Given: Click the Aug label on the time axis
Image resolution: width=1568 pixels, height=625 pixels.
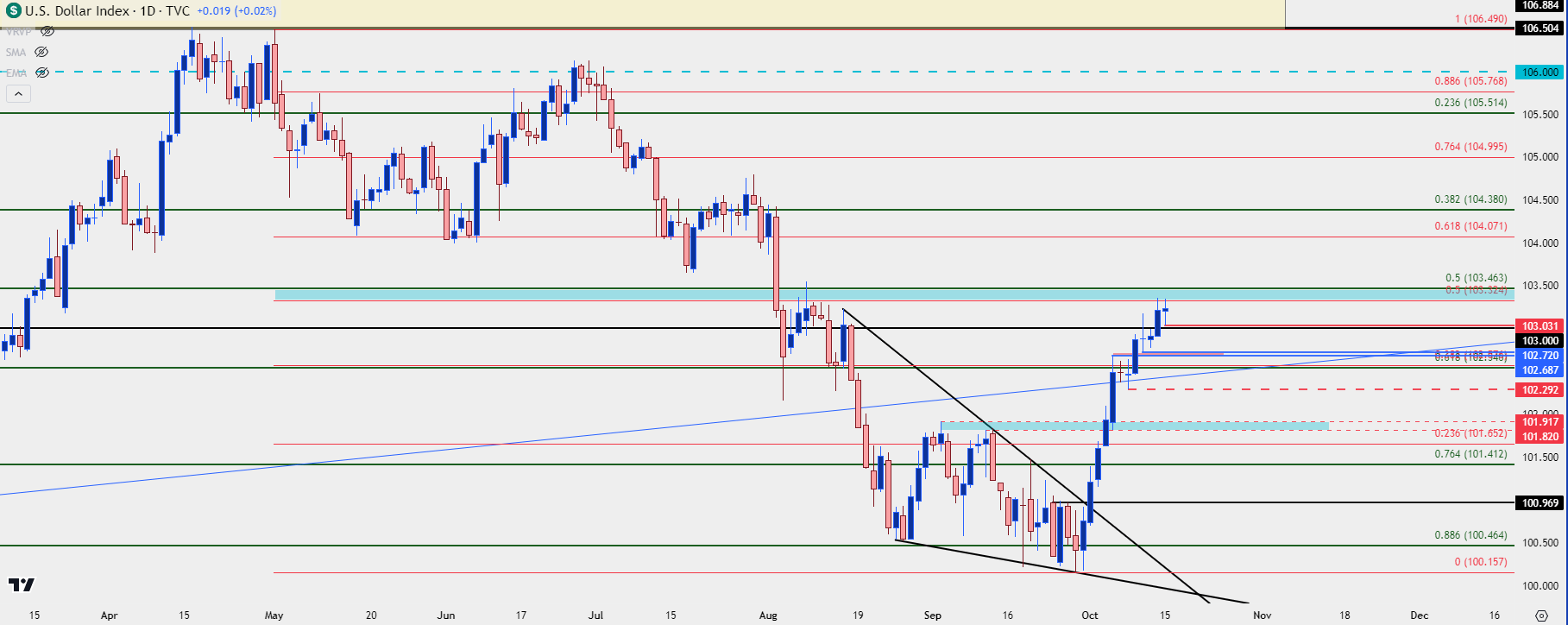Looking at the screenshot, I should pos(768,616).
